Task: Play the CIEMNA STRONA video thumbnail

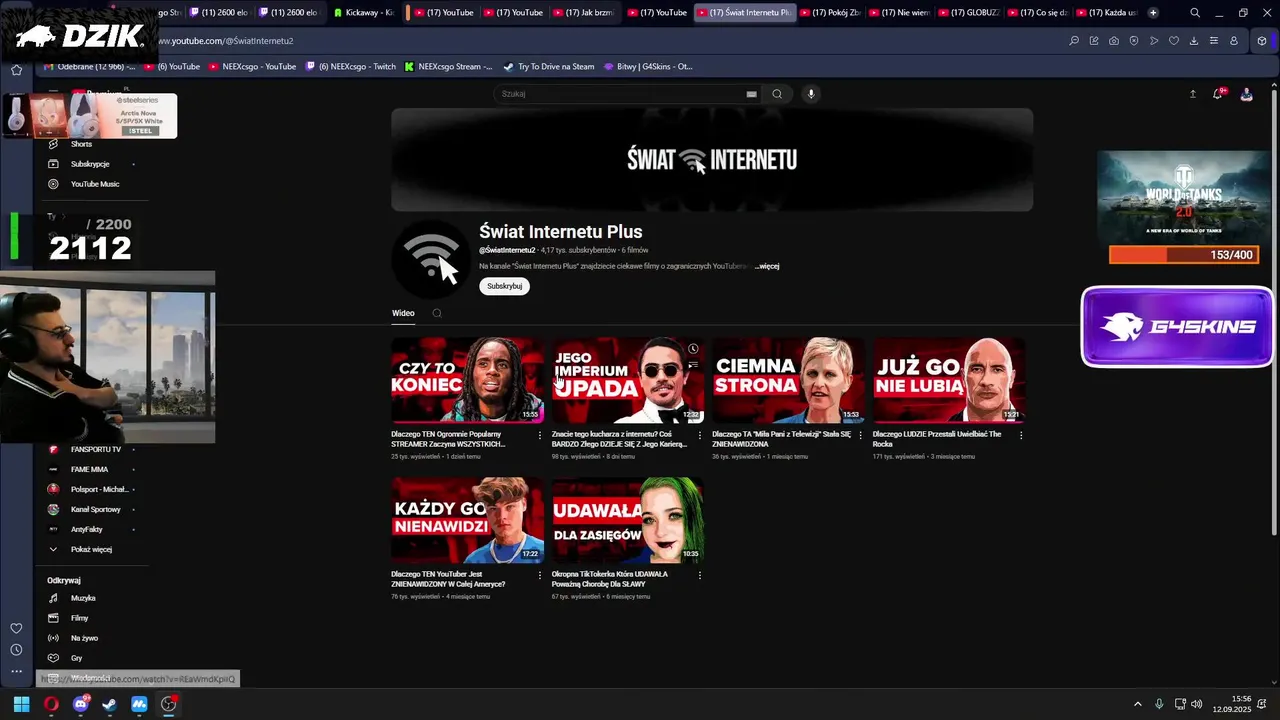Action: 788,380
